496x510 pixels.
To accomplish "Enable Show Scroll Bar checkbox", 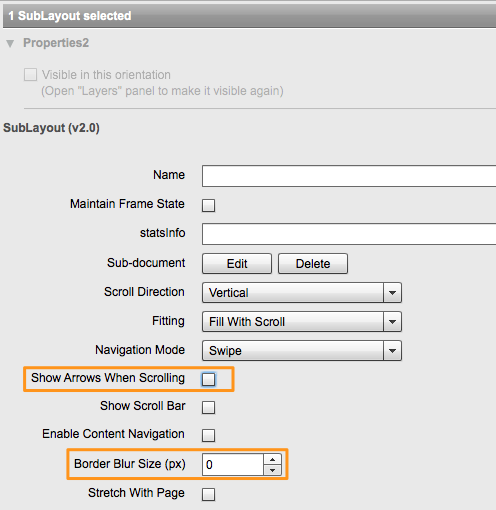I will (208, 407).
